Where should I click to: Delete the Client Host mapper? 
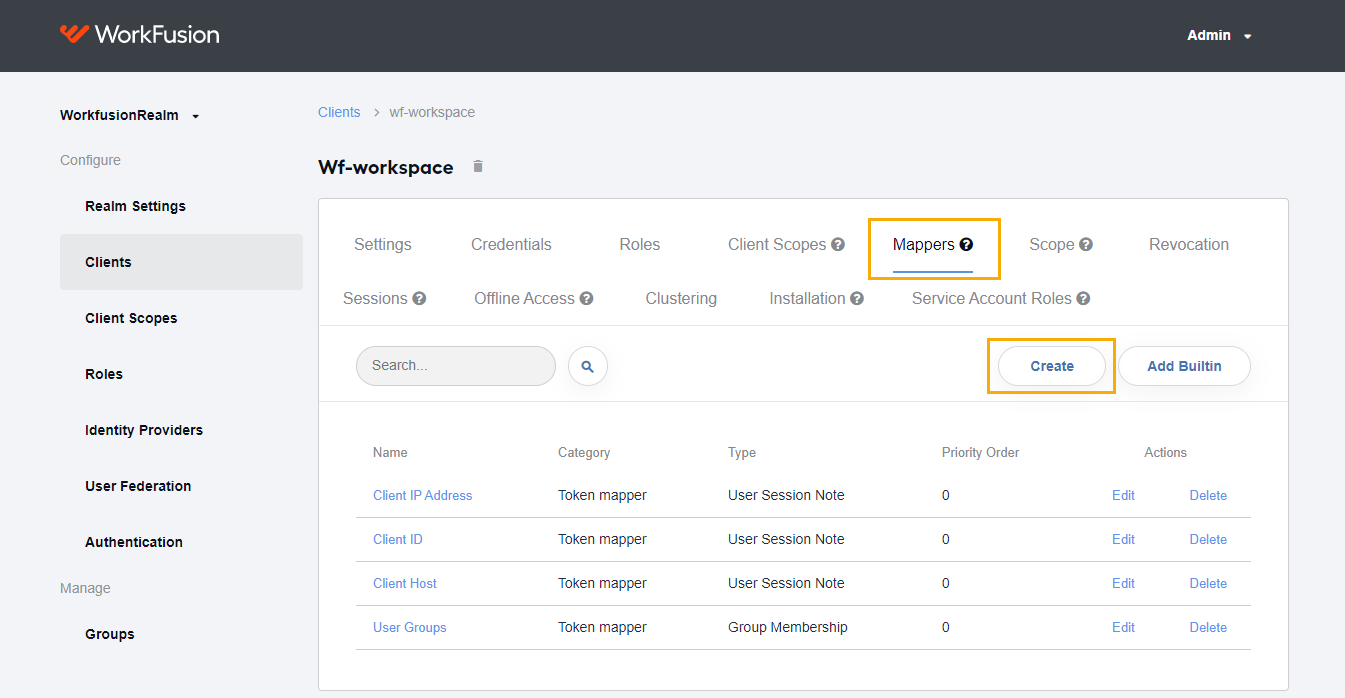(x=1208, y=583)
